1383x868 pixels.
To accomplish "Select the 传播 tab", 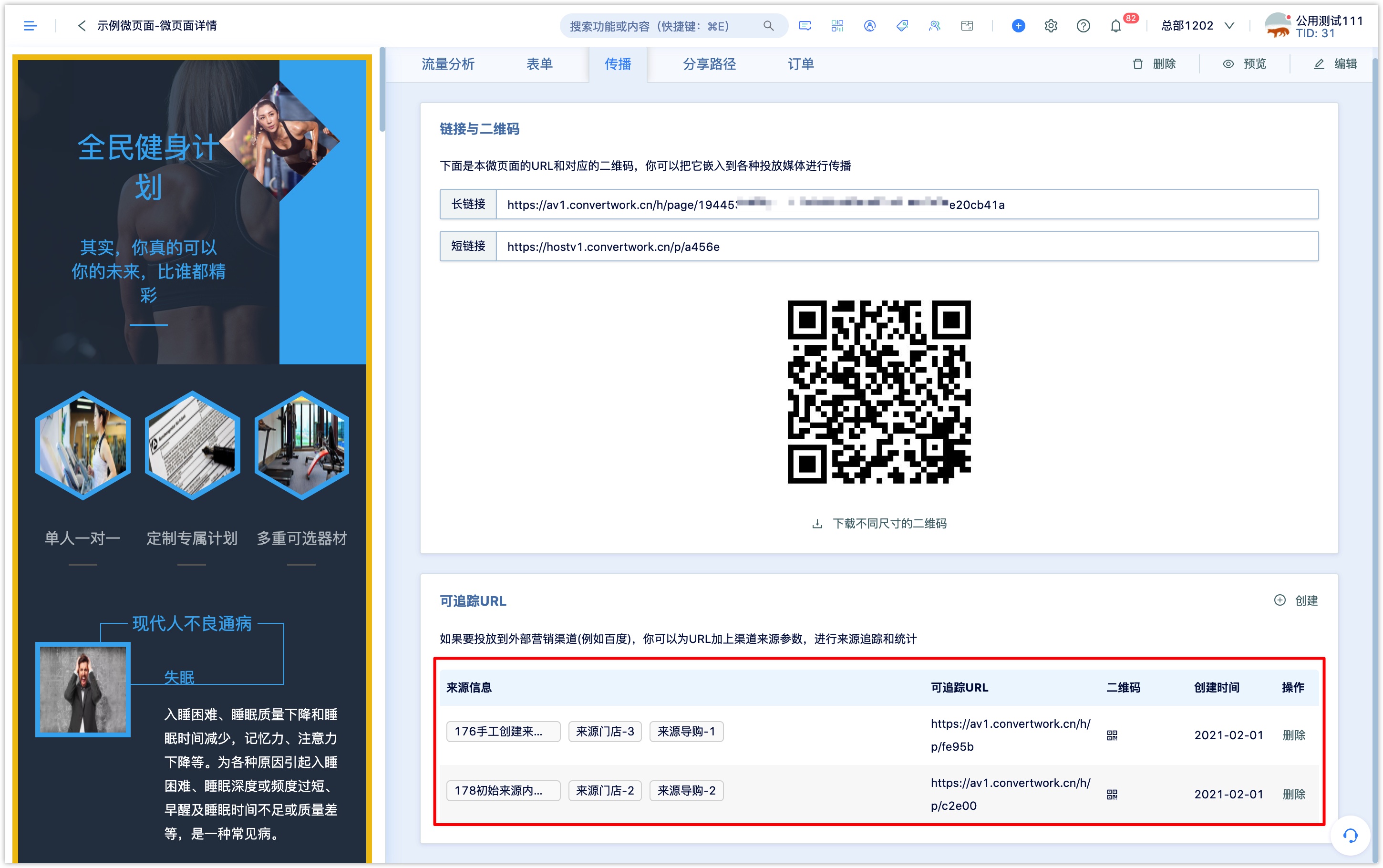I will click(618, 64).
